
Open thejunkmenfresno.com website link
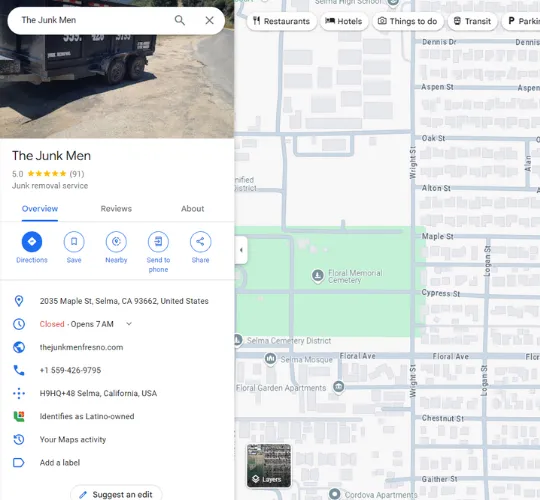click(81, 347)
